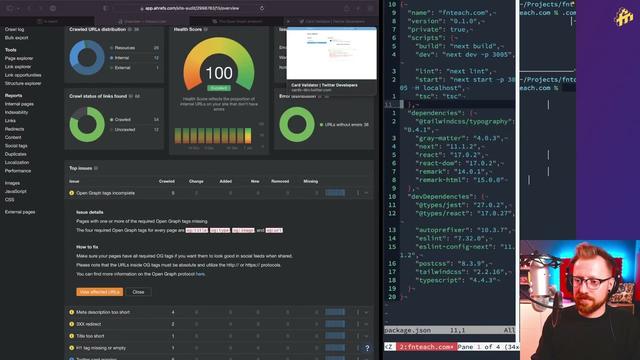640x360 pixels.
Task: Collapse the Open Graph tags incomplete issue row
Action: (366, 193)
